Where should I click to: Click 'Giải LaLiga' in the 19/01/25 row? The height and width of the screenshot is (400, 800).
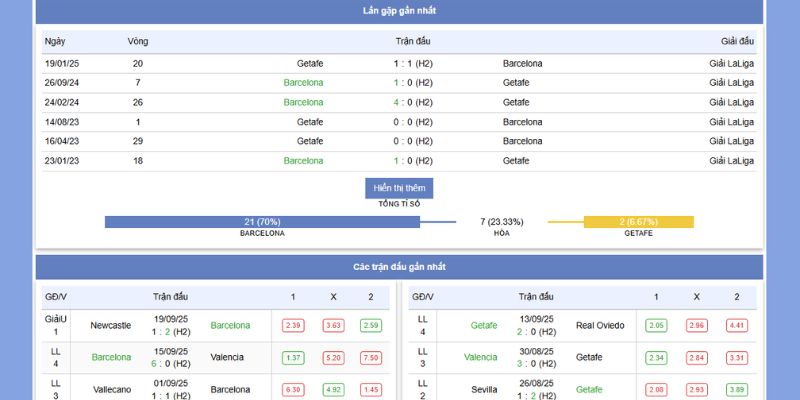(x=732, y=64)
